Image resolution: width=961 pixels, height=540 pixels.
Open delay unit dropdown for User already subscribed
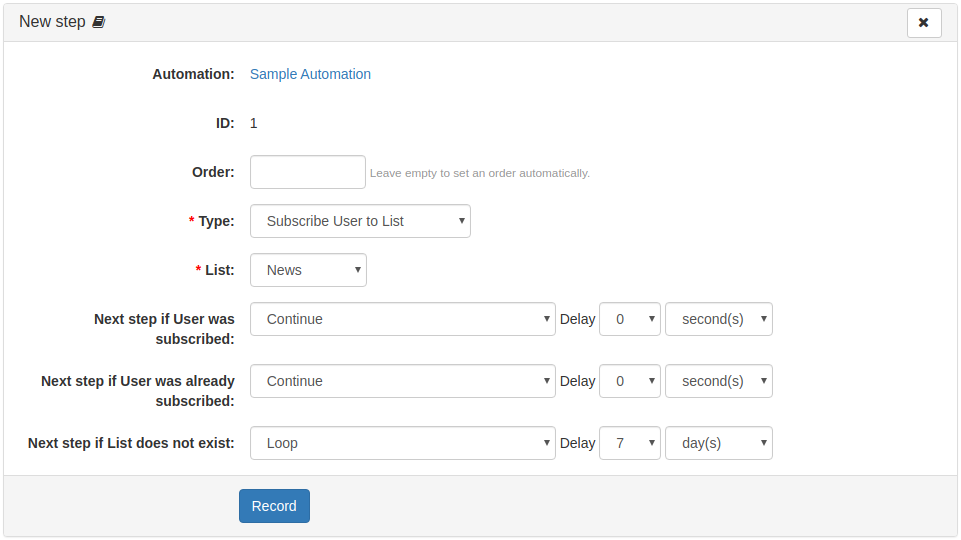(719, 381)
